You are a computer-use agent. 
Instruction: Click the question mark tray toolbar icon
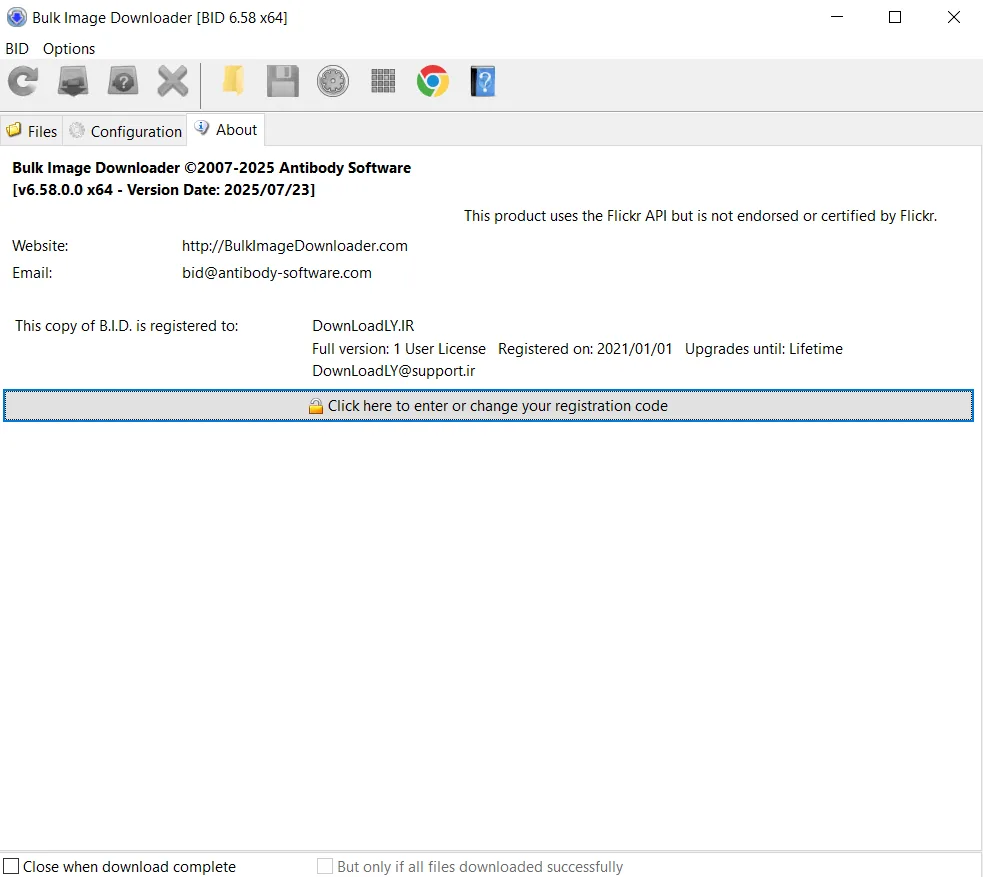coord(123,81)
